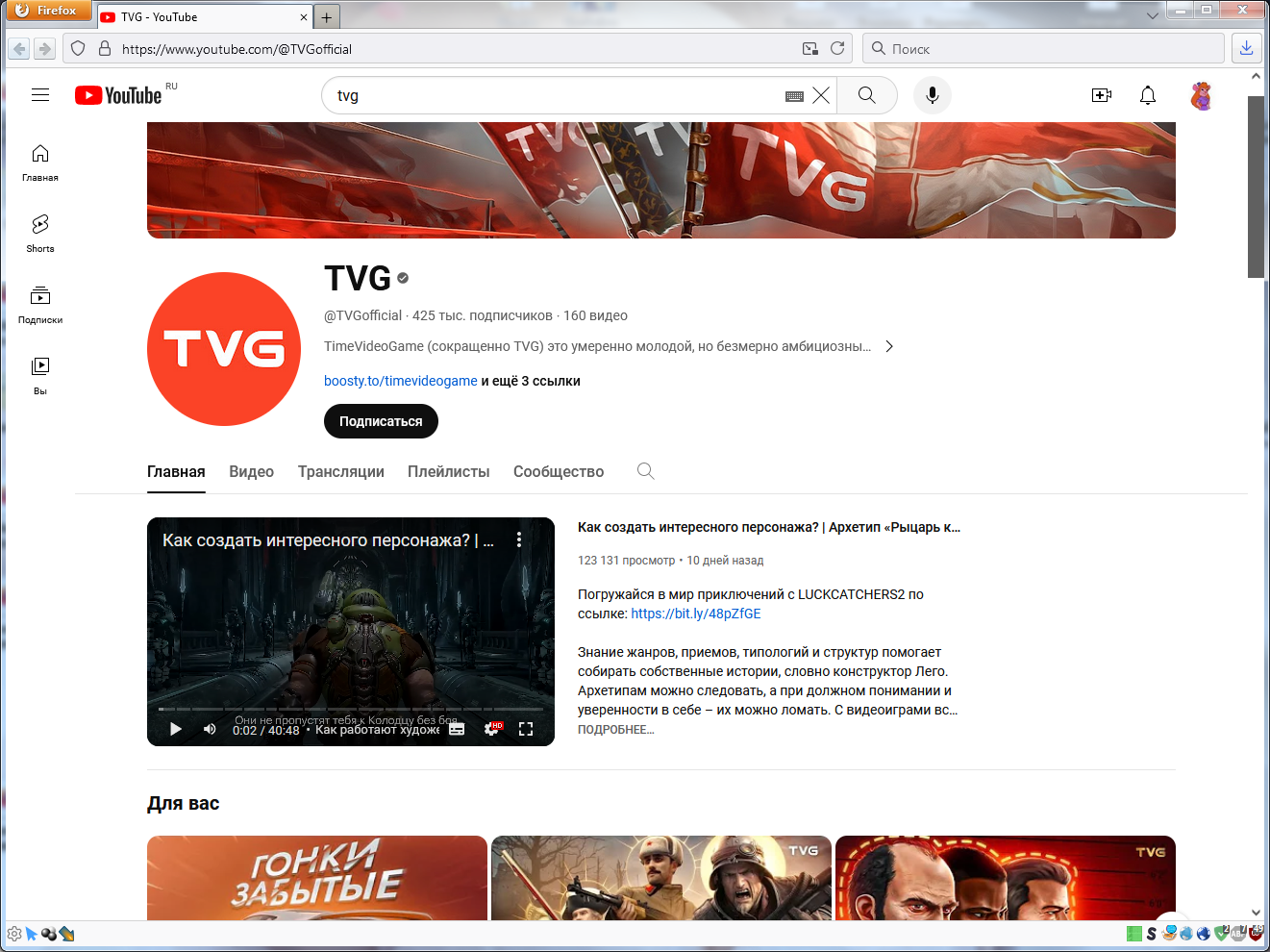Open a new browser tab
This screenshot has width=1270, height=952.
coord(327,17)
